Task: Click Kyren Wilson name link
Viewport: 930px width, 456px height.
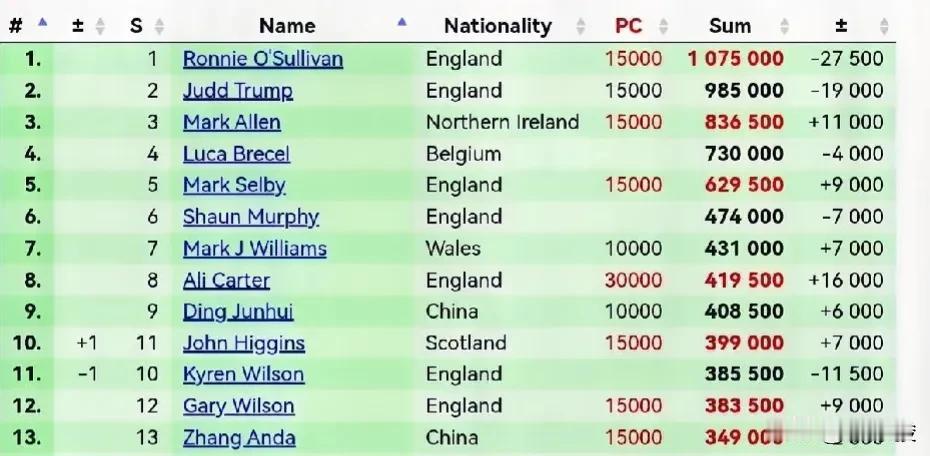Action: coord(244,374)
